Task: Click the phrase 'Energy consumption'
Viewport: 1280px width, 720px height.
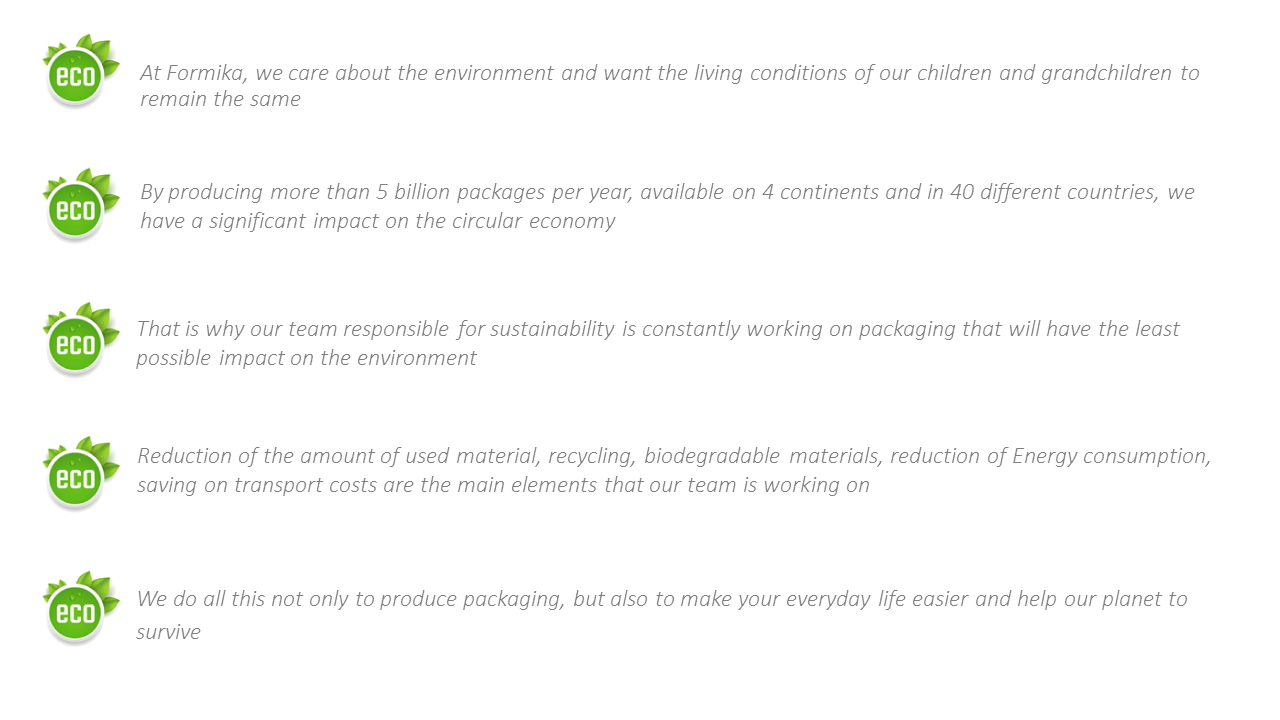Action: [x=1110, y=456]
